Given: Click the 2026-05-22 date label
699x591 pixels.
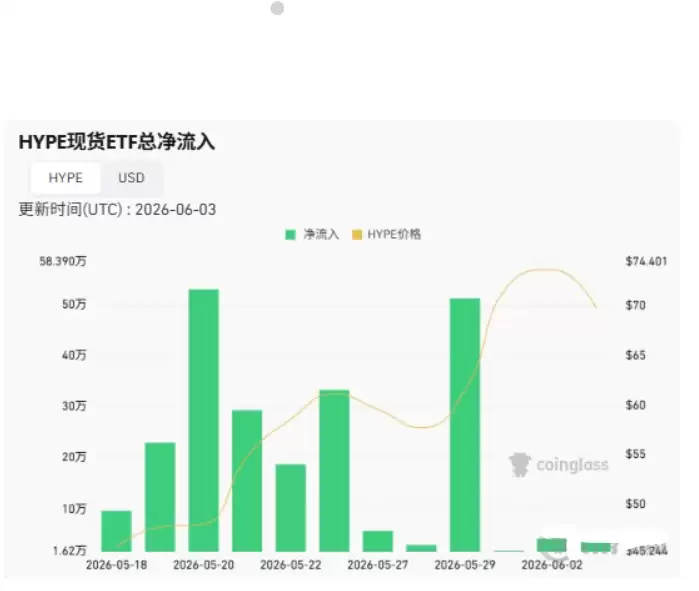Looking at the screenshot, I should tap(291, 565).
